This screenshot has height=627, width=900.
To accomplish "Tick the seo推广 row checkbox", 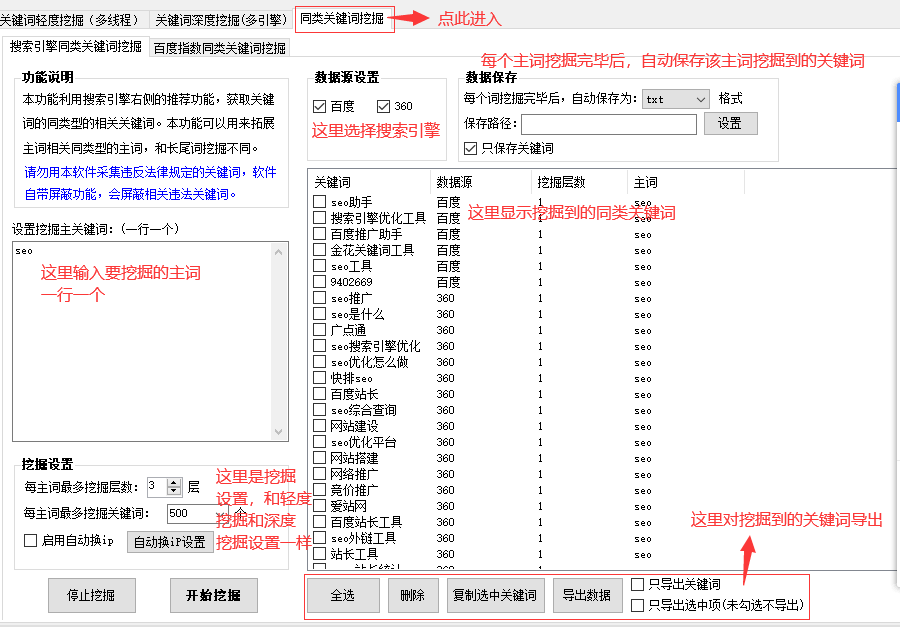I will [x=320, y=298].
